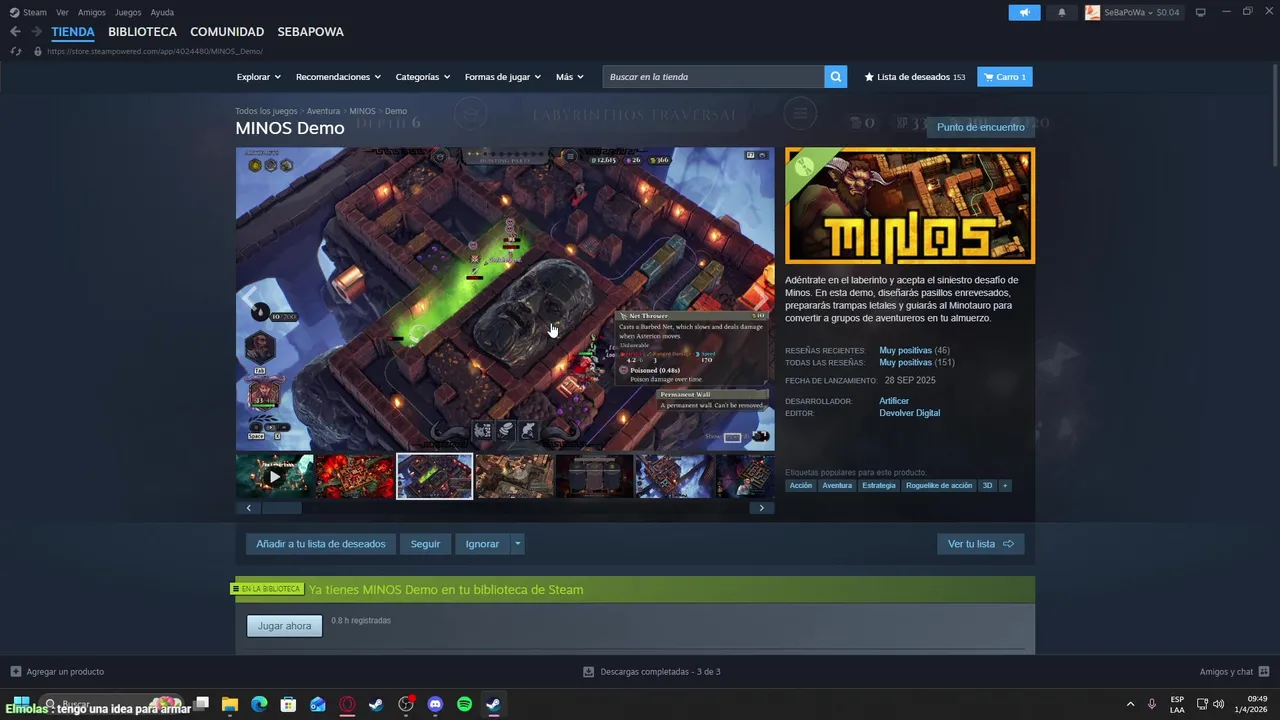The width and height of the screenshot is (1280, 720).
Task: Click the Estrategia tag
Action: pyautogui.click(x=879, y=486)
